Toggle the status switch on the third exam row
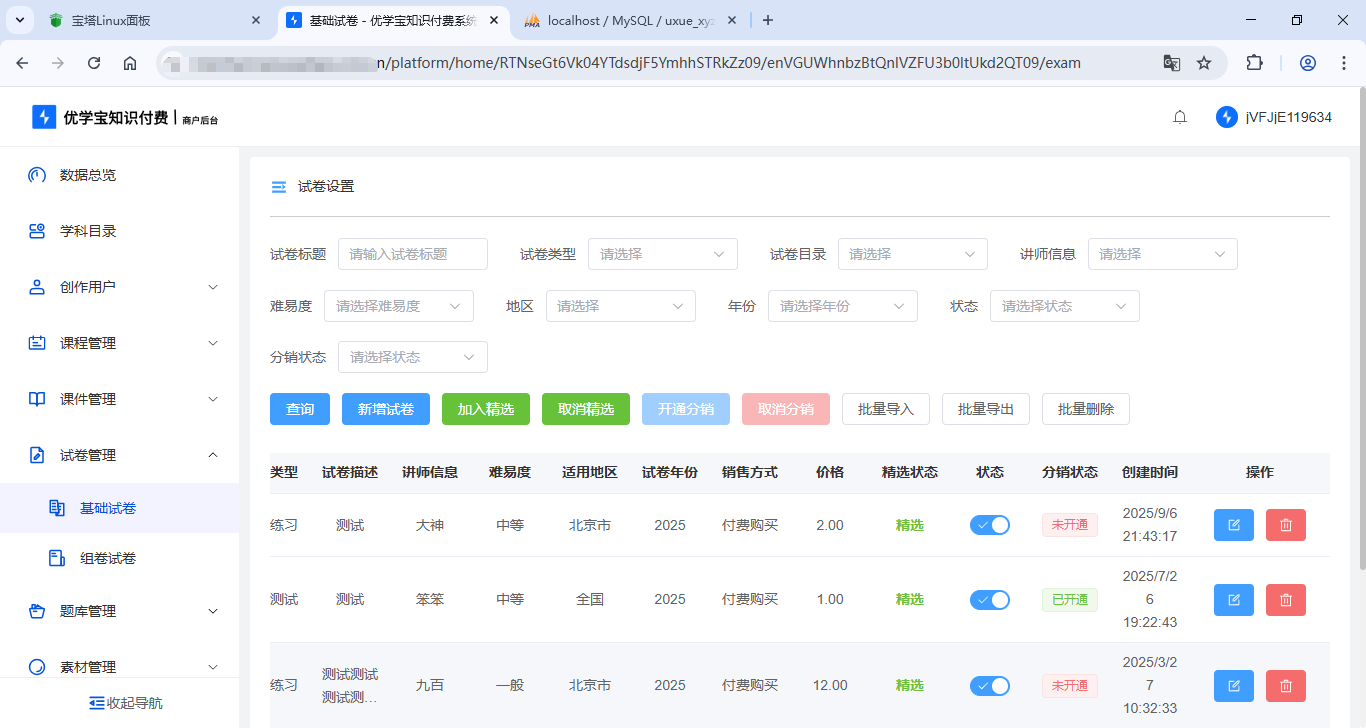1366x728 pixels. tap(990, 685)
